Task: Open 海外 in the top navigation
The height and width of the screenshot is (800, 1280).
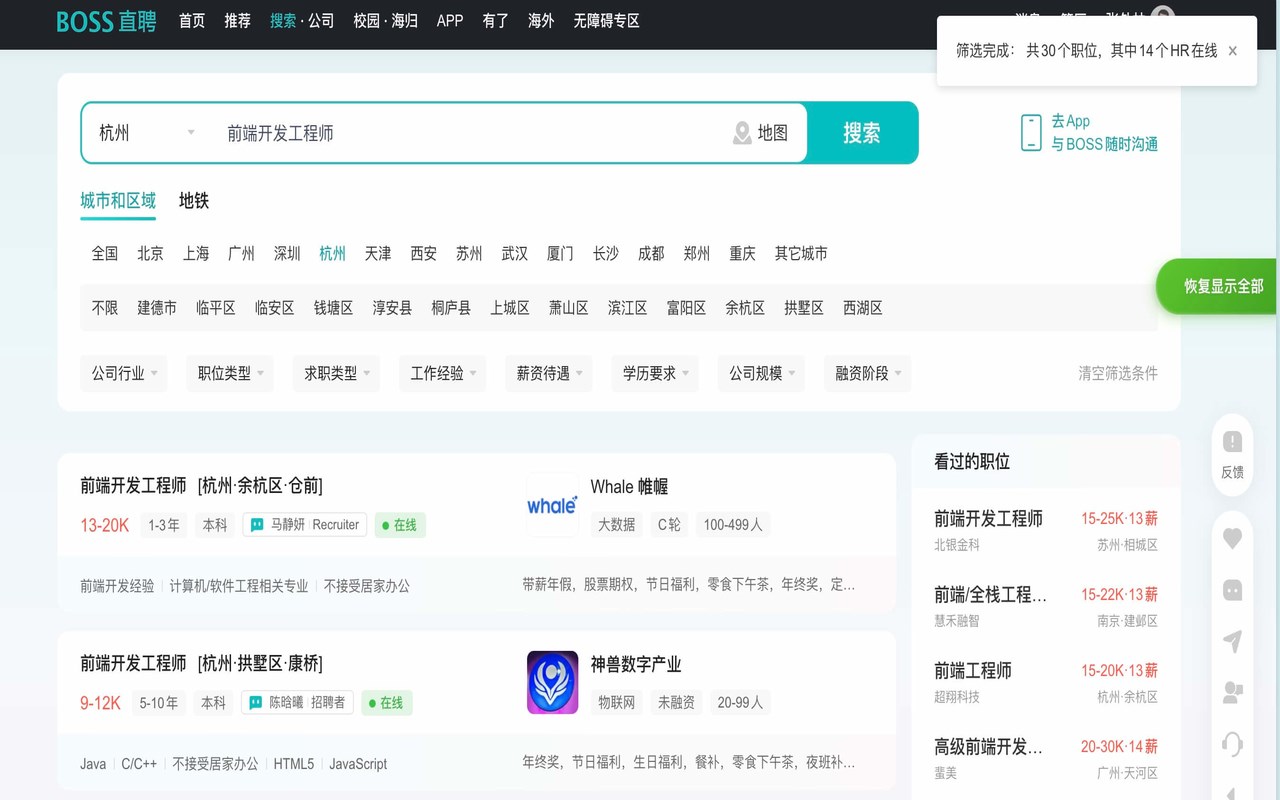Action: pyautogui.click(x=541, y=21)
